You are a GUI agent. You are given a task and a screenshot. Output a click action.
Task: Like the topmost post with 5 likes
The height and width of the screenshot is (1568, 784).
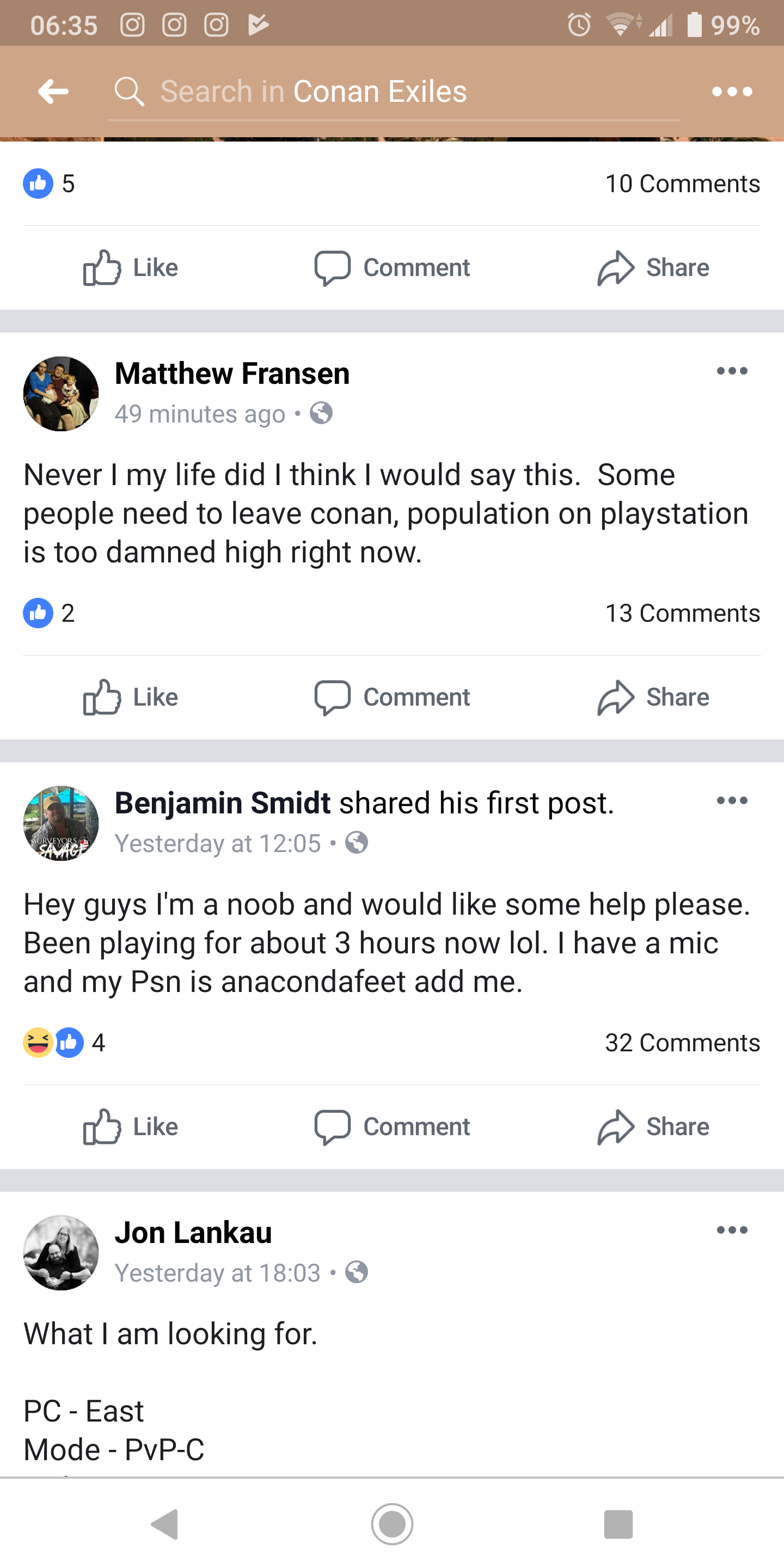coord(131,268)
